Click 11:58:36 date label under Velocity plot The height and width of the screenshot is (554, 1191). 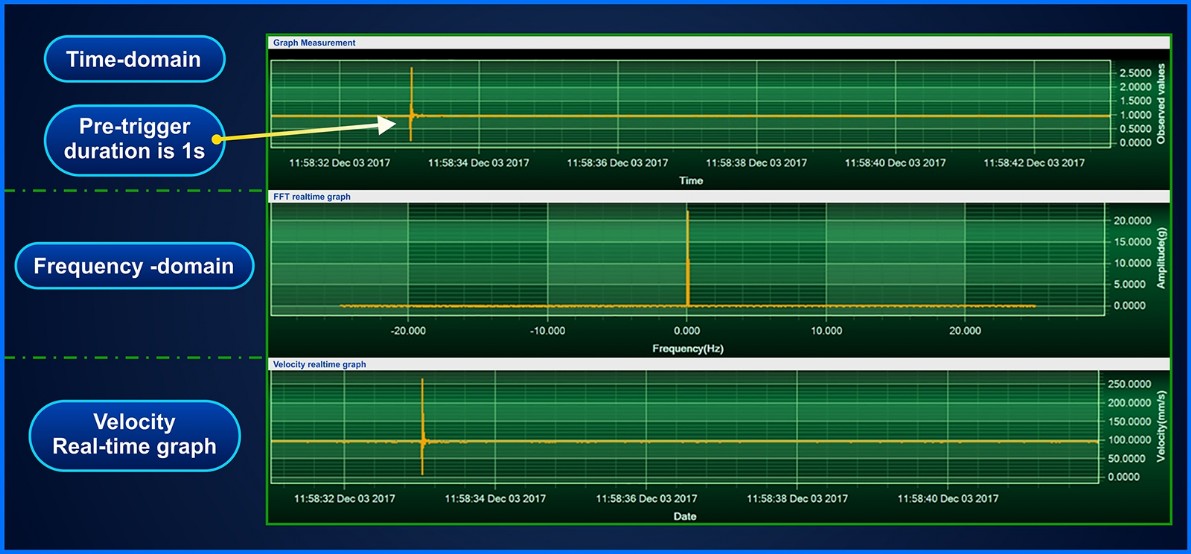tap(646, 499)
